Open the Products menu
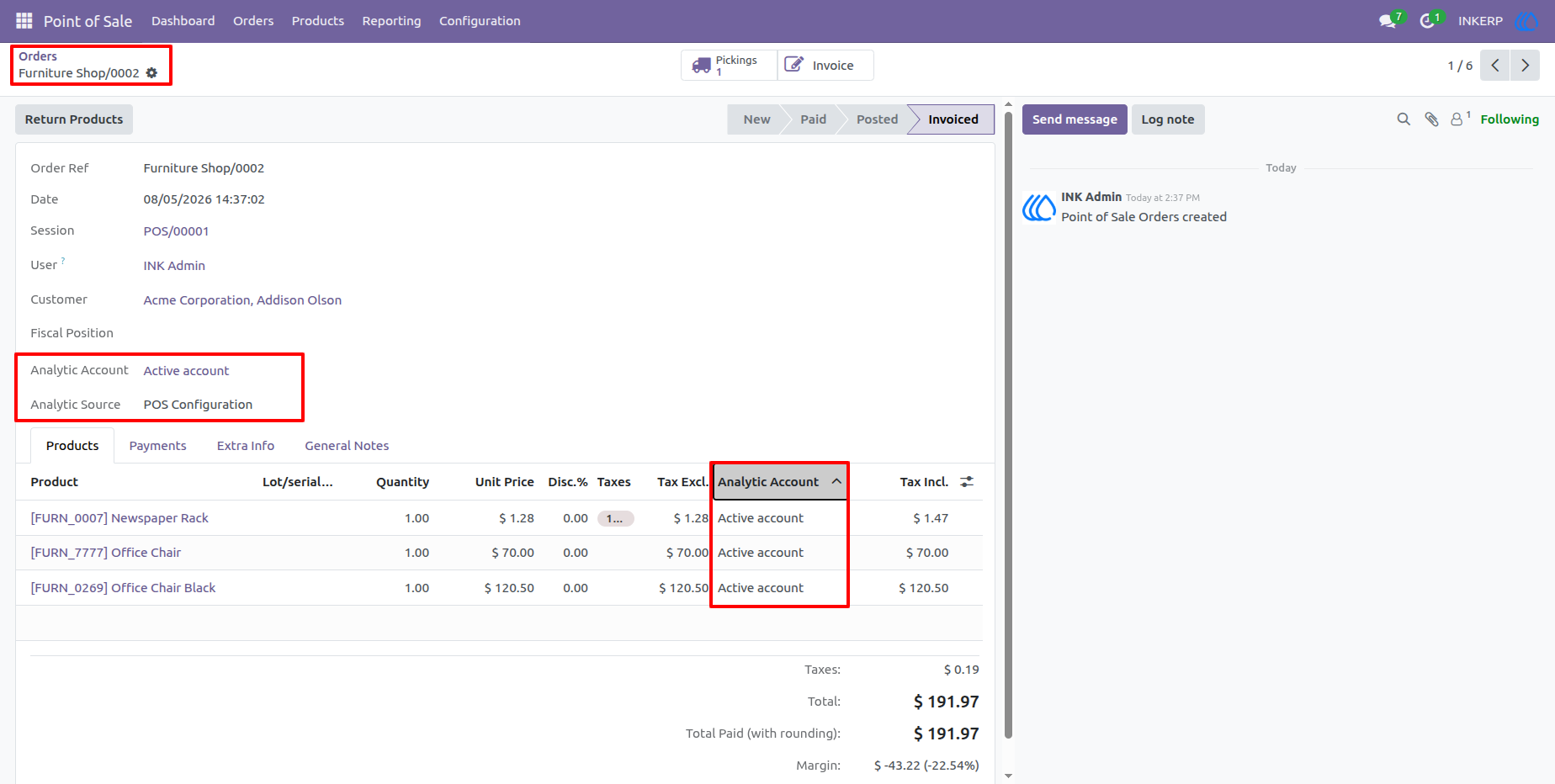The image size is (1555, 784). click(x=318, y=21)
